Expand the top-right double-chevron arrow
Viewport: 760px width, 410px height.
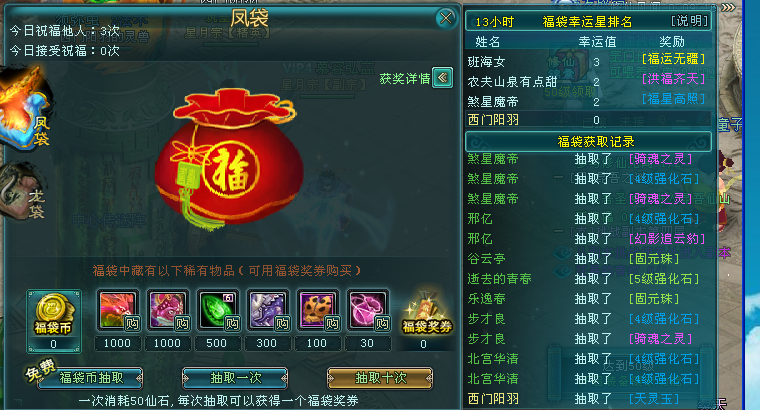(x=728, y=7)
